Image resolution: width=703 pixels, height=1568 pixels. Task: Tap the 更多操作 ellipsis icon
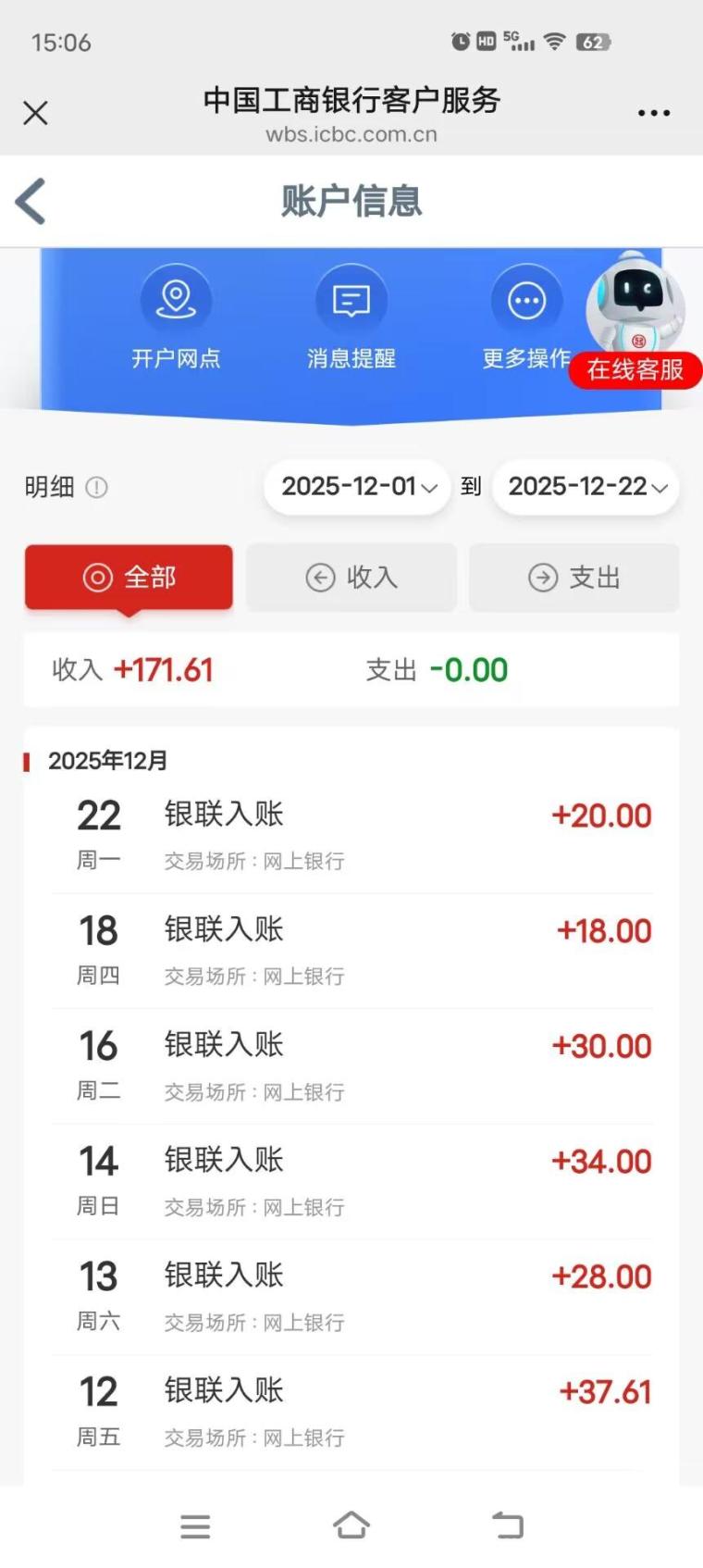click(x=526, y=301)
